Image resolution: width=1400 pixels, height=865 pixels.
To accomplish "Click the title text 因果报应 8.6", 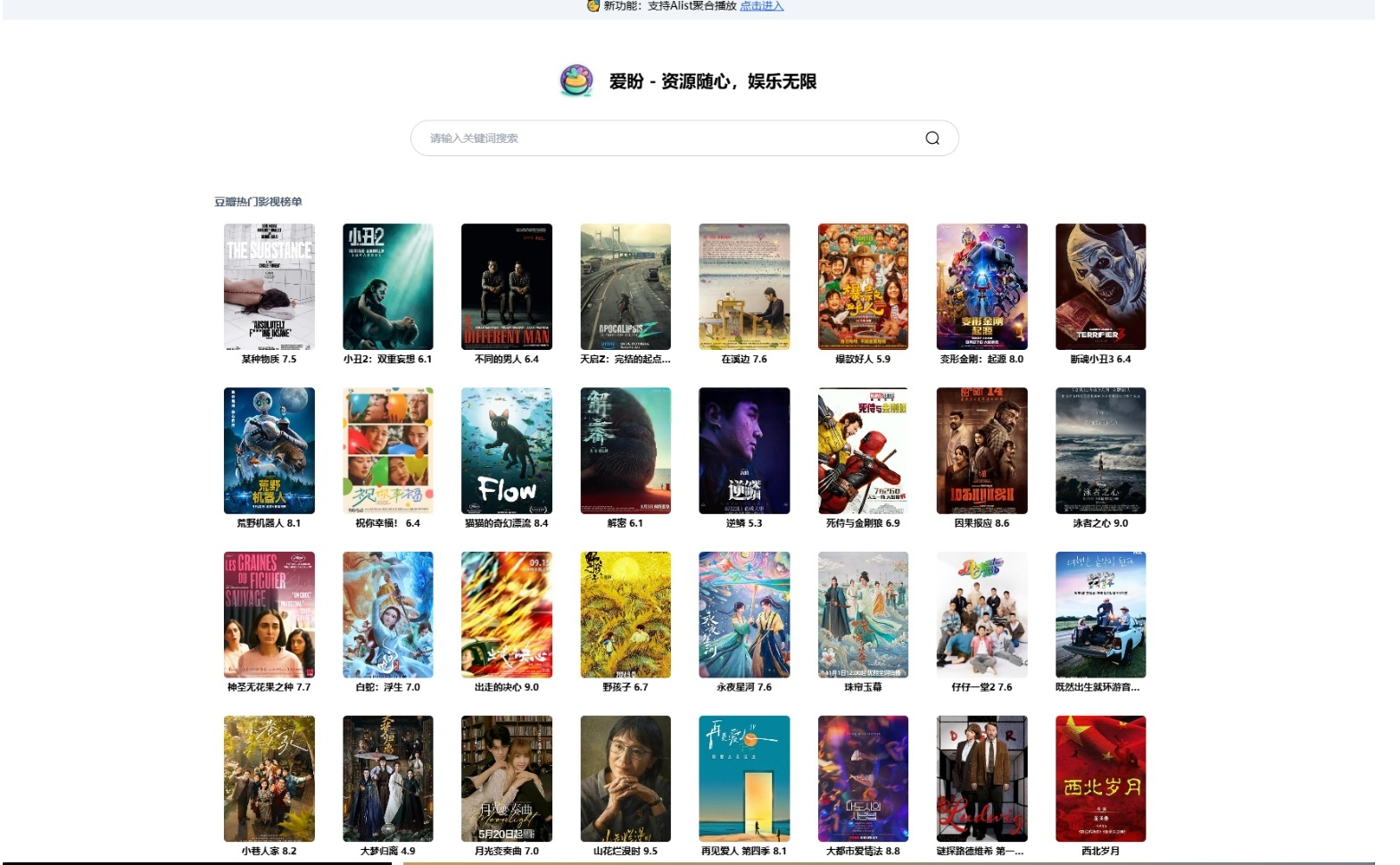I will coord(982,523).
